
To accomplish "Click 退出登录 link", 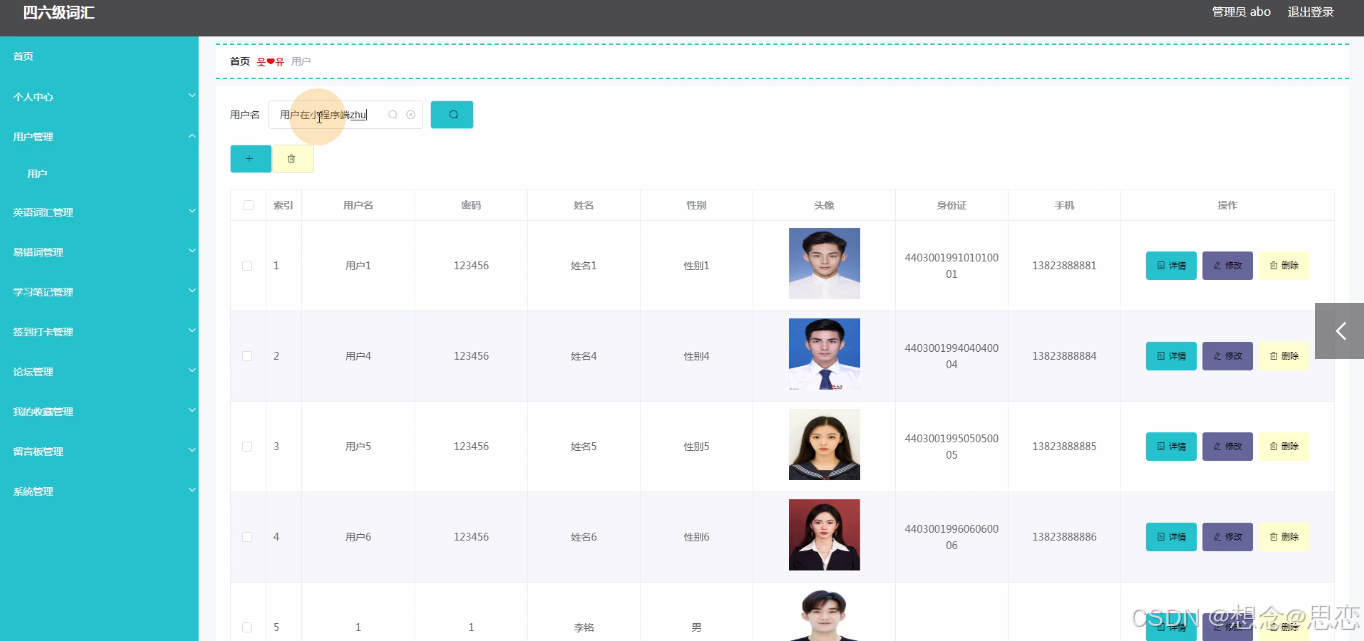I will coord(1310,12).
